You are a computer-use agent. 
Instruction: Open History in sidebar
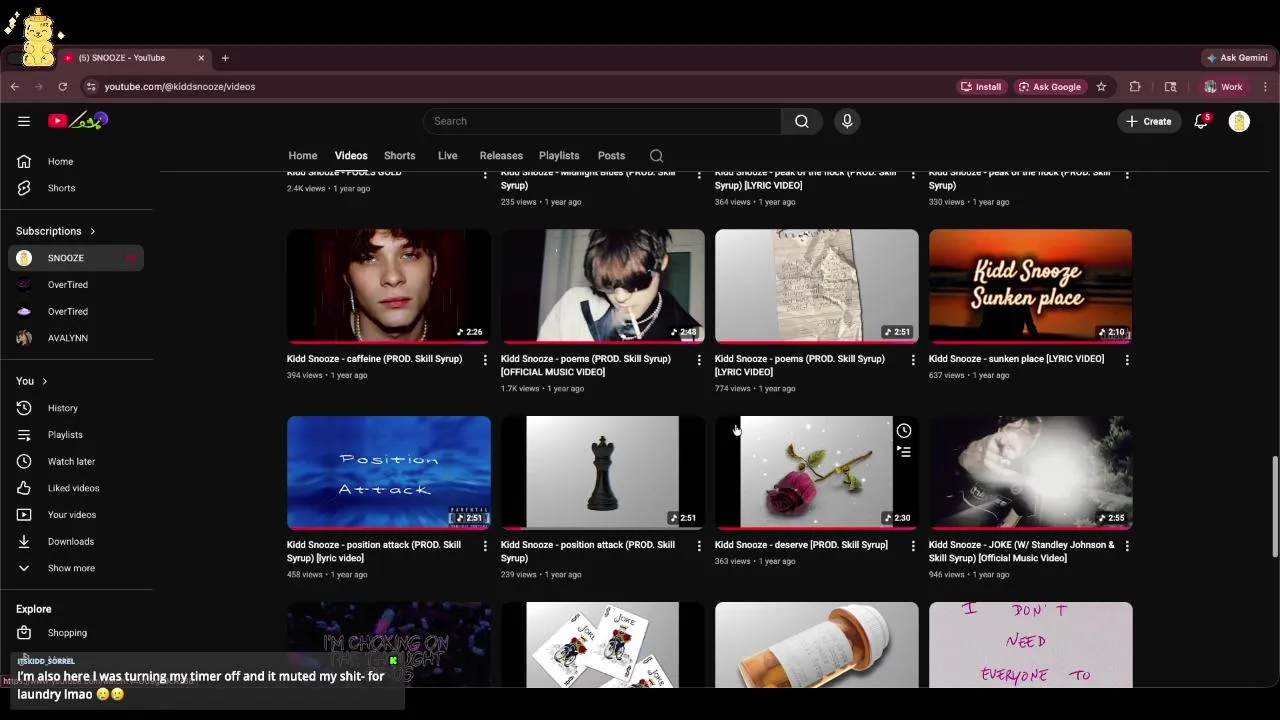click(76, 408)
